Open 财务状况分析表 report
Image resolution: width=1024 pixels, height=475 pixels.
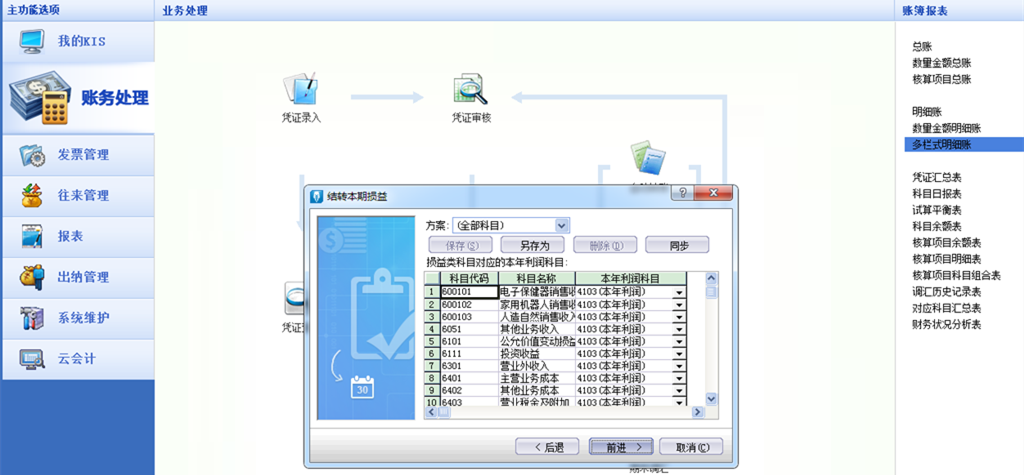946,325
